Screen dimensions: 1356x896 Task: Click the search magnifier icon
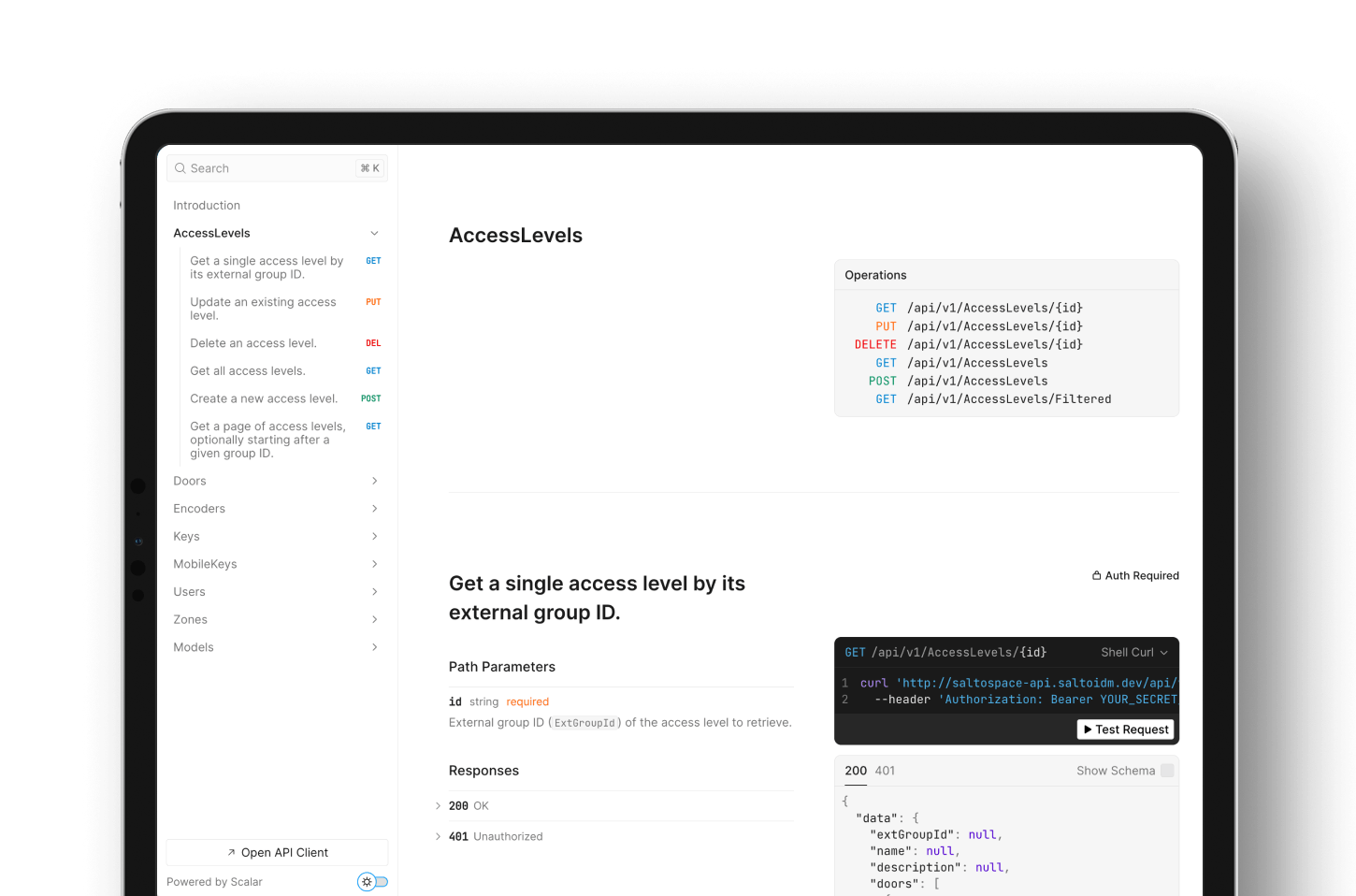pos(180,168)
